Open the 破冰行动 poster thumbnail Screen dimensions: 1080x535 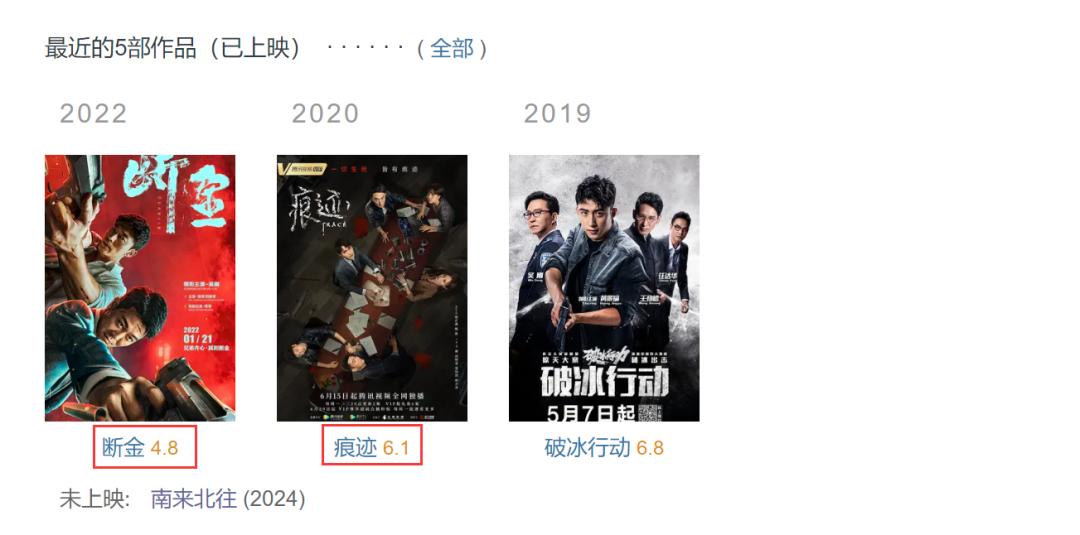click(x=604, y=288)
